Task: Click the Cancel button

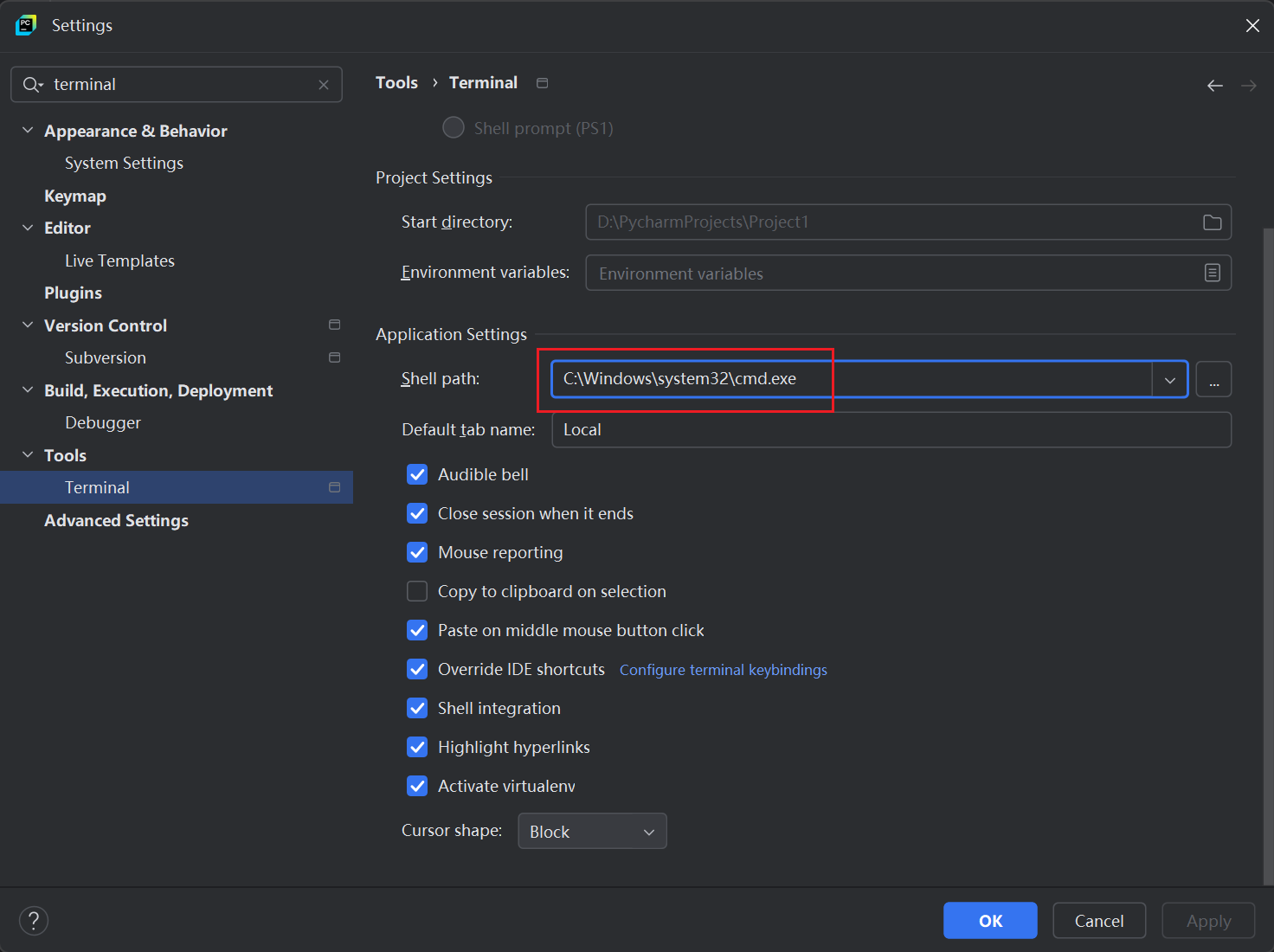Action: pyautogui.click(x=1099, y=921)
